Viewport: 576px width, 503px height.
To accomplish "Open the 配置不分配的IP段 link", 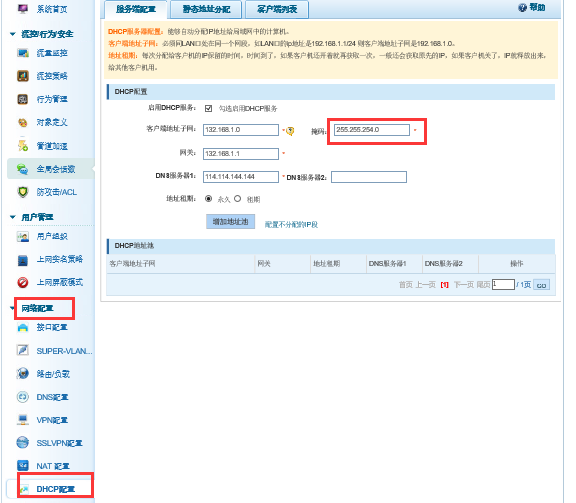I will click(291, 224).
